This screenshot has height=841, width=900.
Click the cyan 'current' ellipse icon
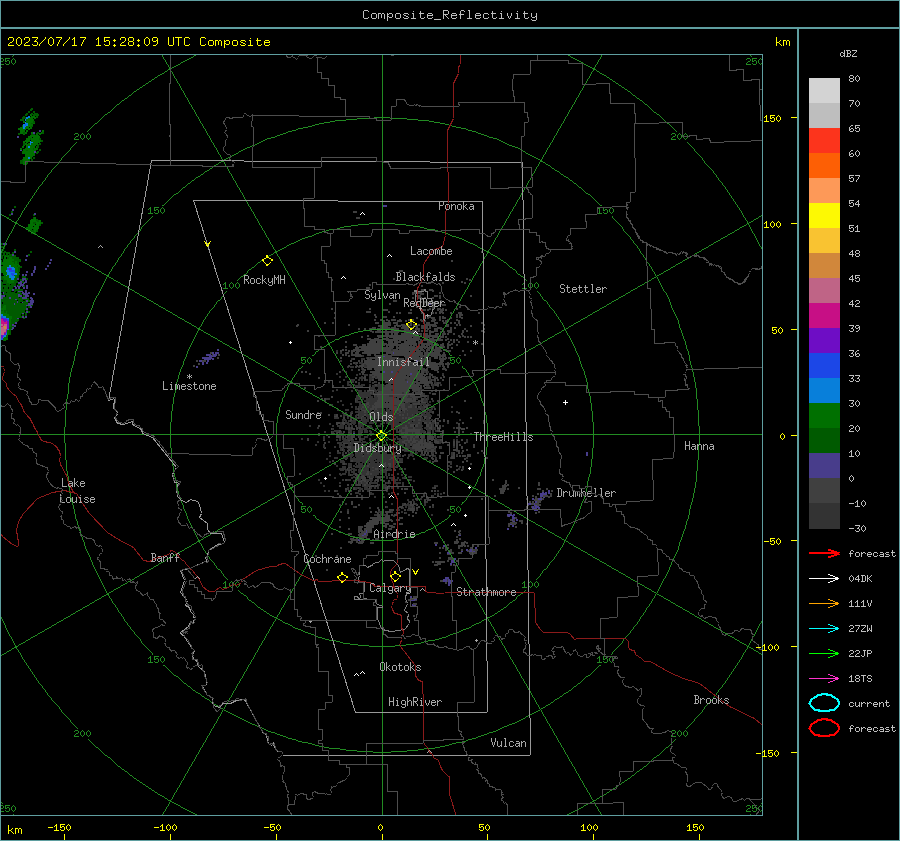tap(824, 703)
